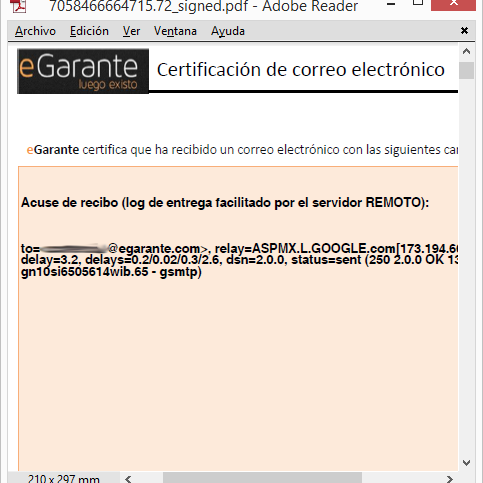Close the document with the menu bar X
The height and width of the screenshot is (483, 483).
coord(464,31)
